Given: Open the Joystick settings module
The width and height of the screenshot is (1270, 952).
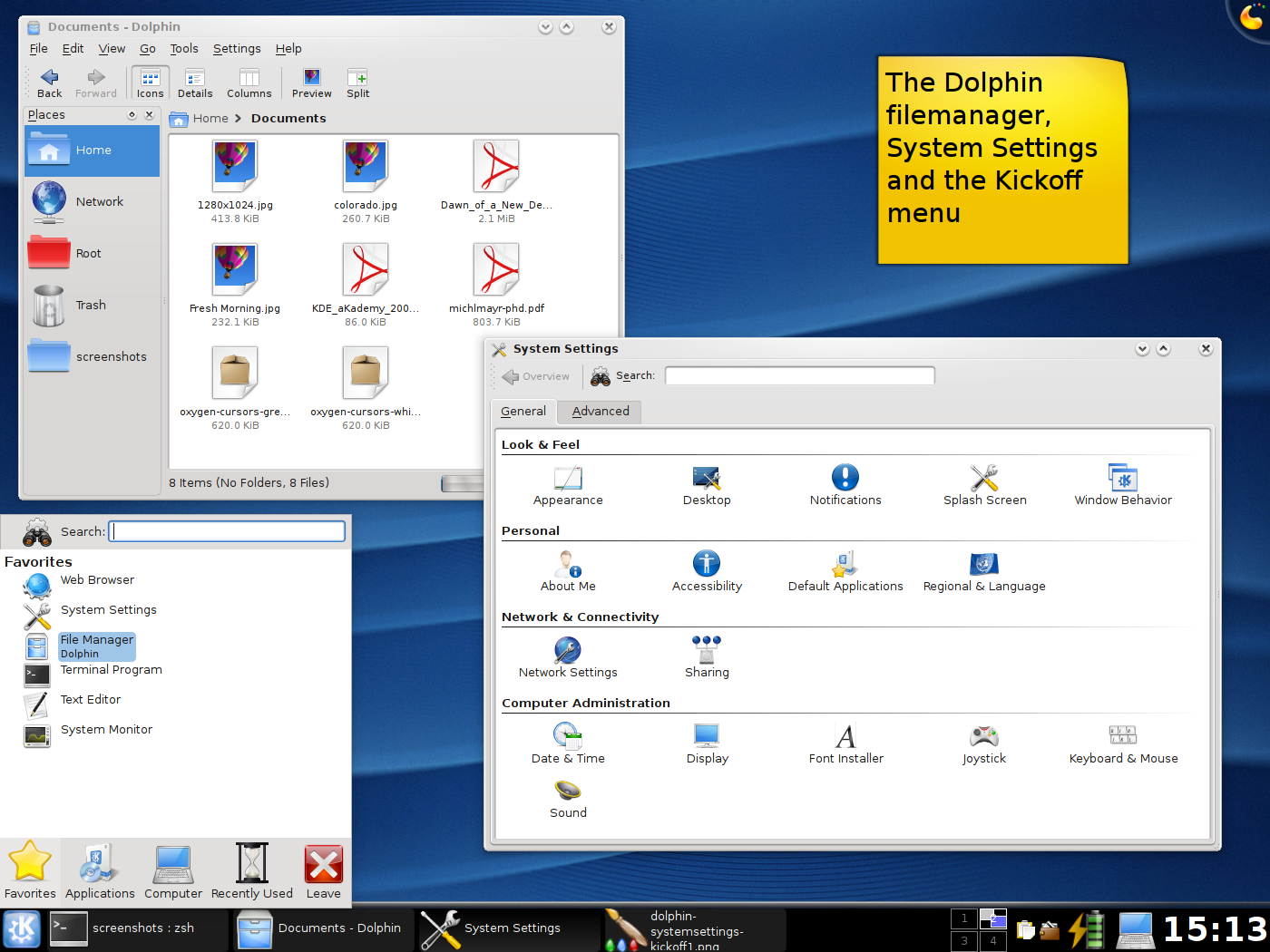Looking at the screenshot, I should (983, 737).
